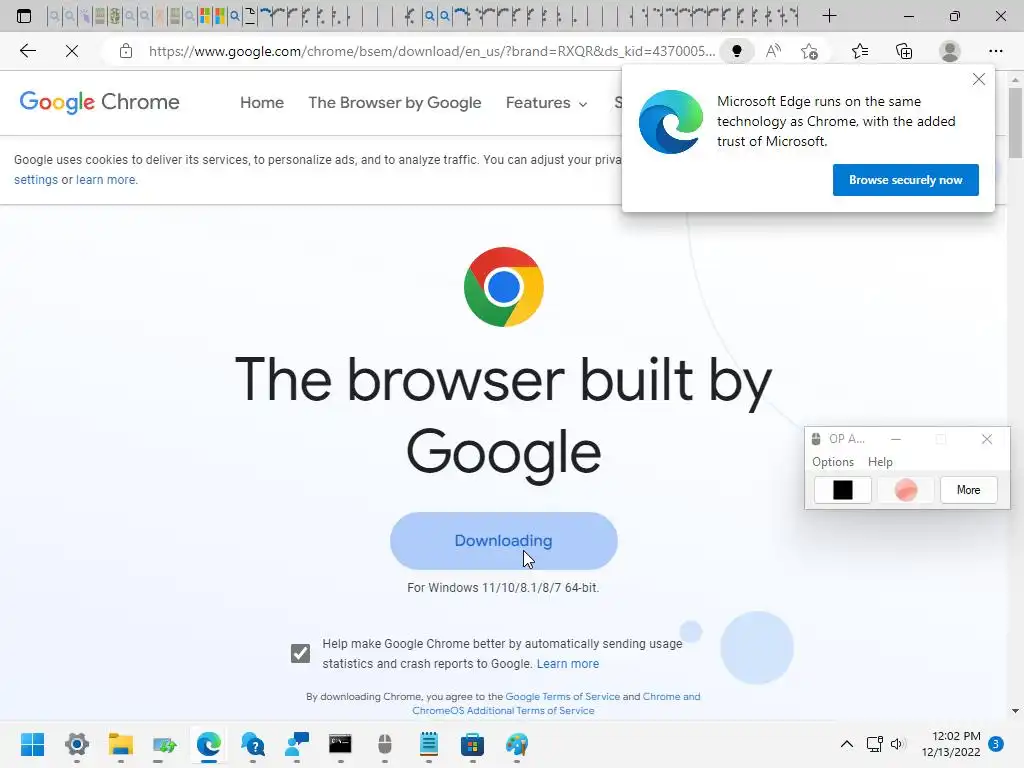Add this page to favorites
The width and height of the screenshot is (1024, 768).
coord(809,51)
